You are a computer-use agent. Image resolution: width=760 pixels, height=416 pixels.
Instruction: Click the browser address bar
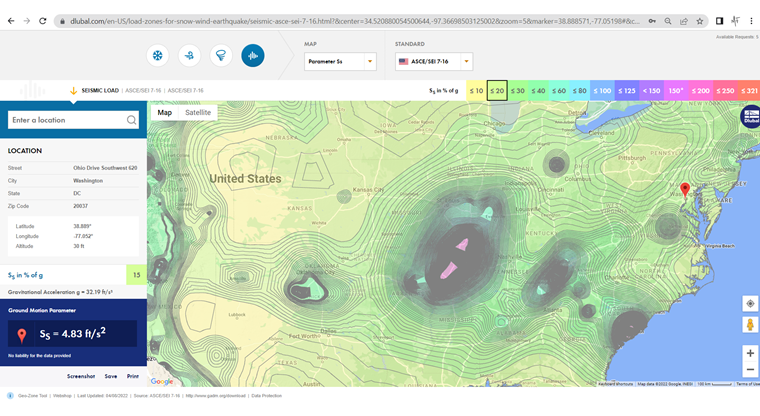click(354, 21)
